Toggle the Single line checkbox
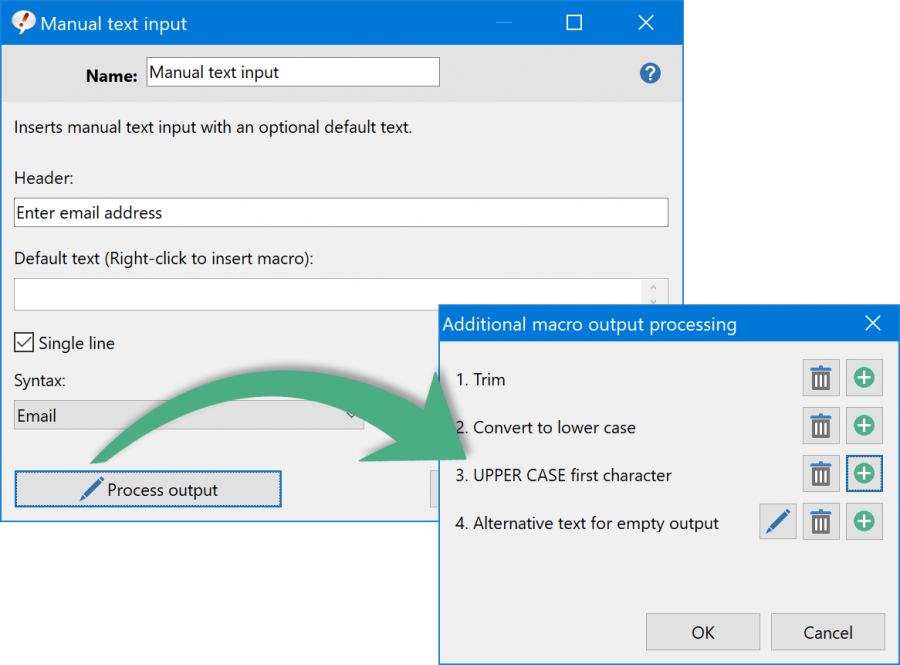This screenshot has width=900, height=665. point(24,343)
